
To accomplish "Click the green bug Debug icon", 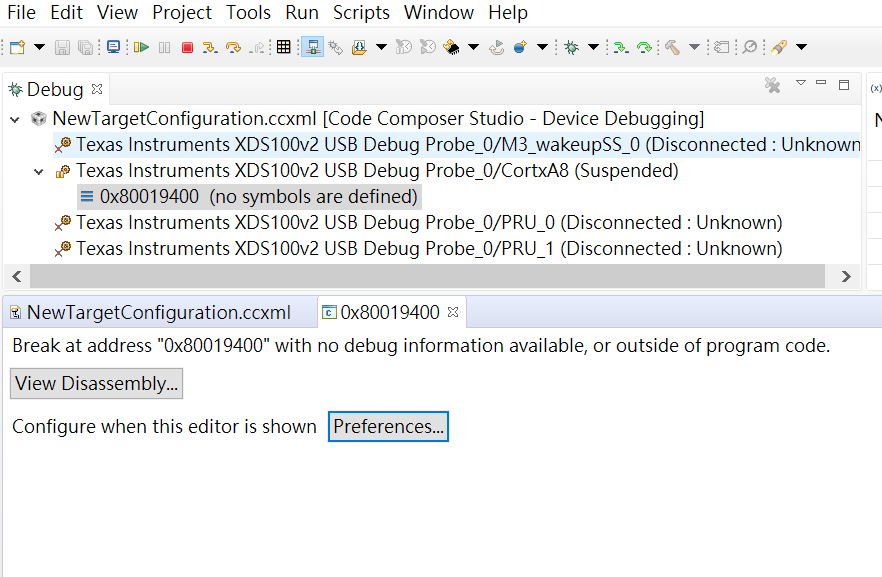I will coord(571,47).
